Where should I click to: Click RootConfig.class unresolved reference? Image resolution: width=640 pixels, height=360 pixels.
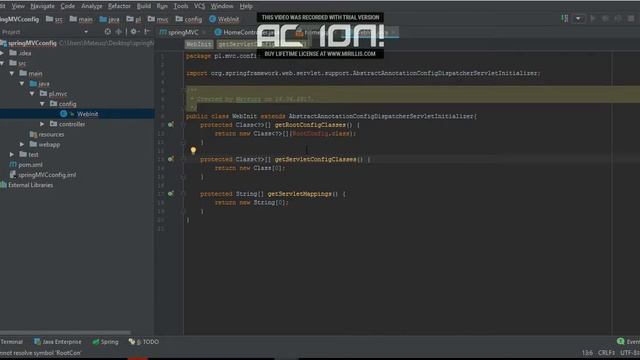[320, 133]
